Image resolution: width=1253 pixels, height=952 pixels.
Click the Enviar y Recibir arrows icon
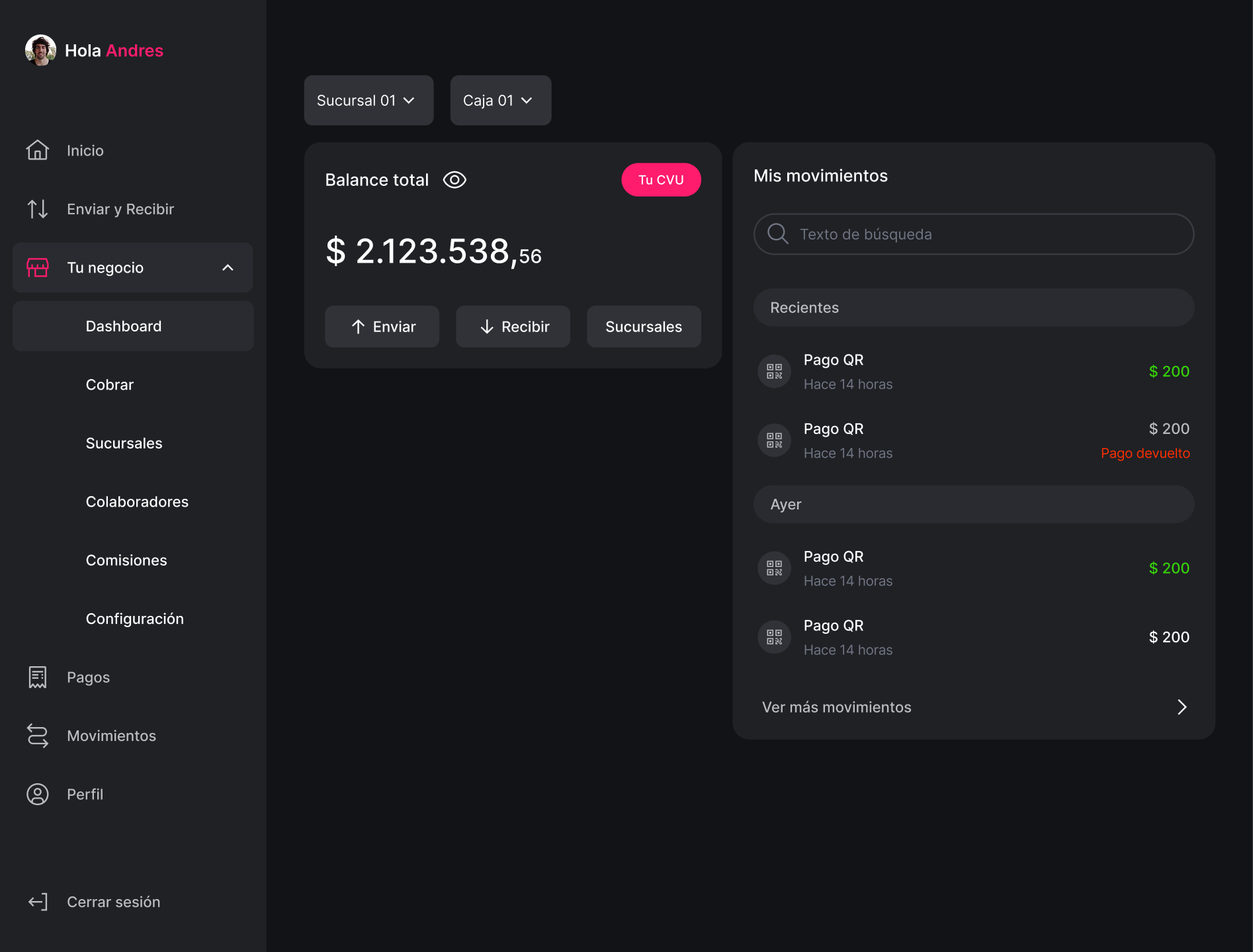[x=38, y=209]
